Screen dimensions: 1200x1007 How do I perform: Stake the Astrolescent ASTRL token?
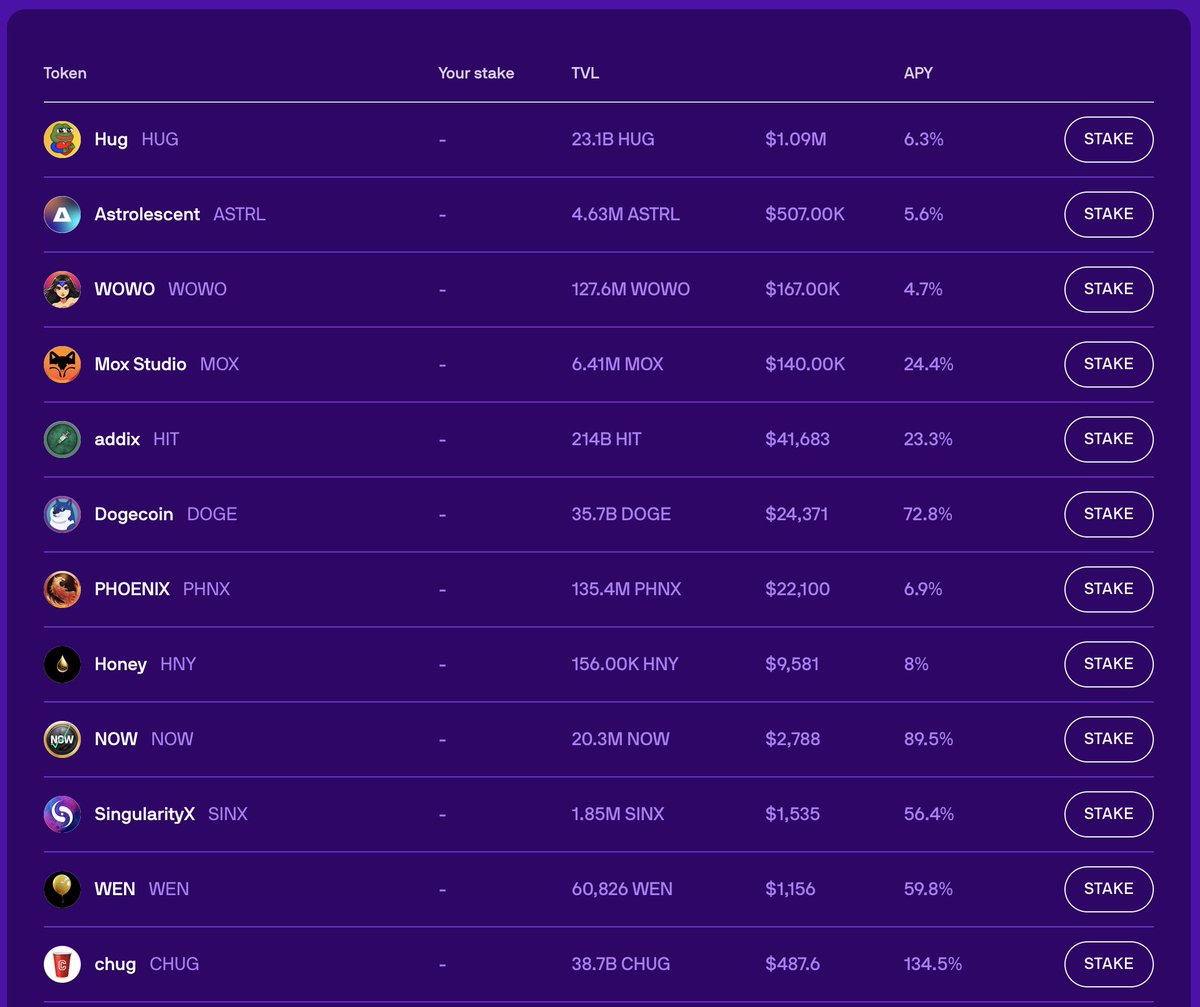coord(1108,214)
